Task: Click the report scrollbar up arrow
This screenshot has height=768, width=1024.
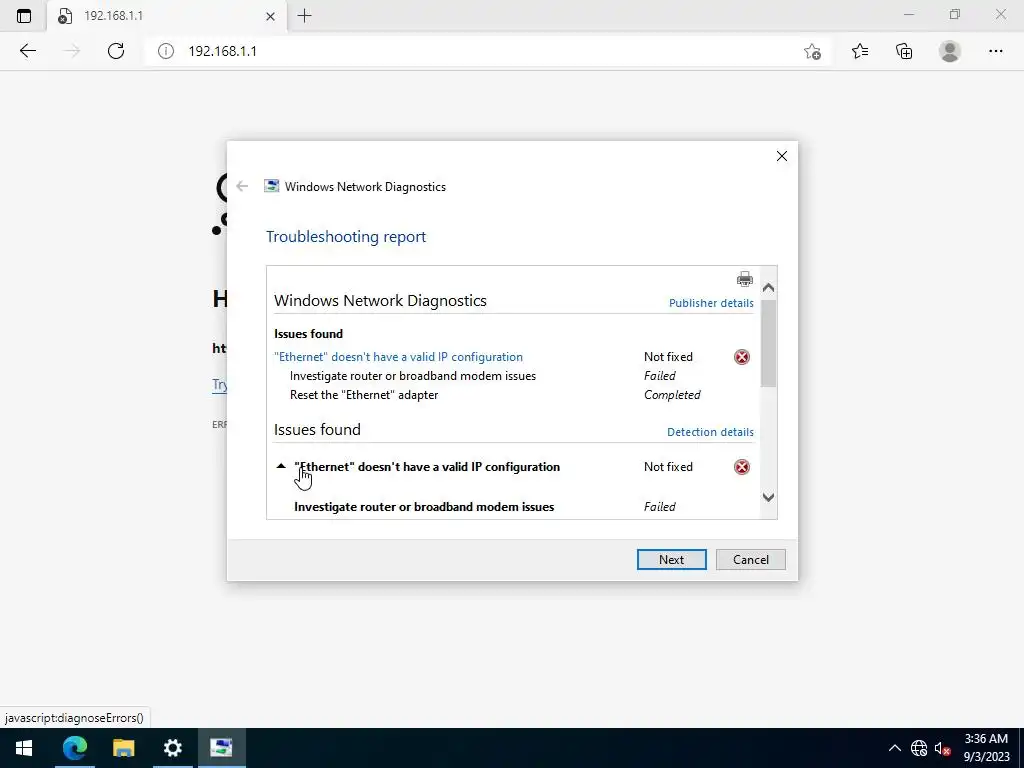Action: click(x=769, y=287)
